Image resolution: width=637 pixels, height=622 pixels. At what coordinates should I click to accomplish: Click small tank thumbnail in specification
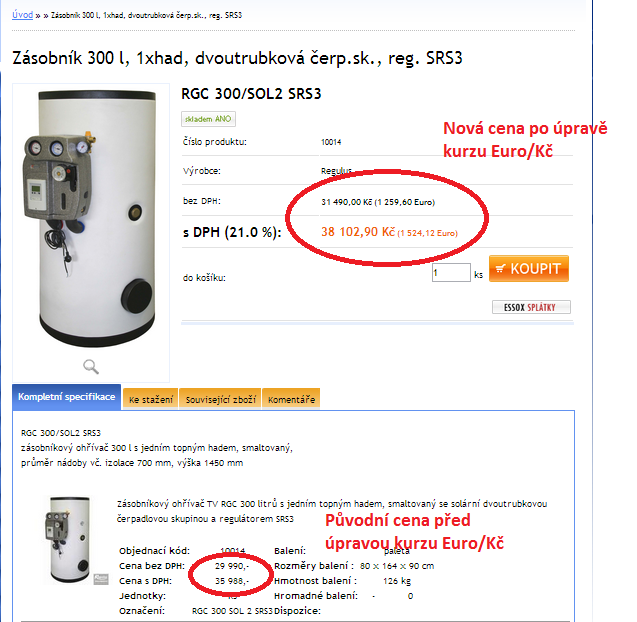[x=68, y=540]
